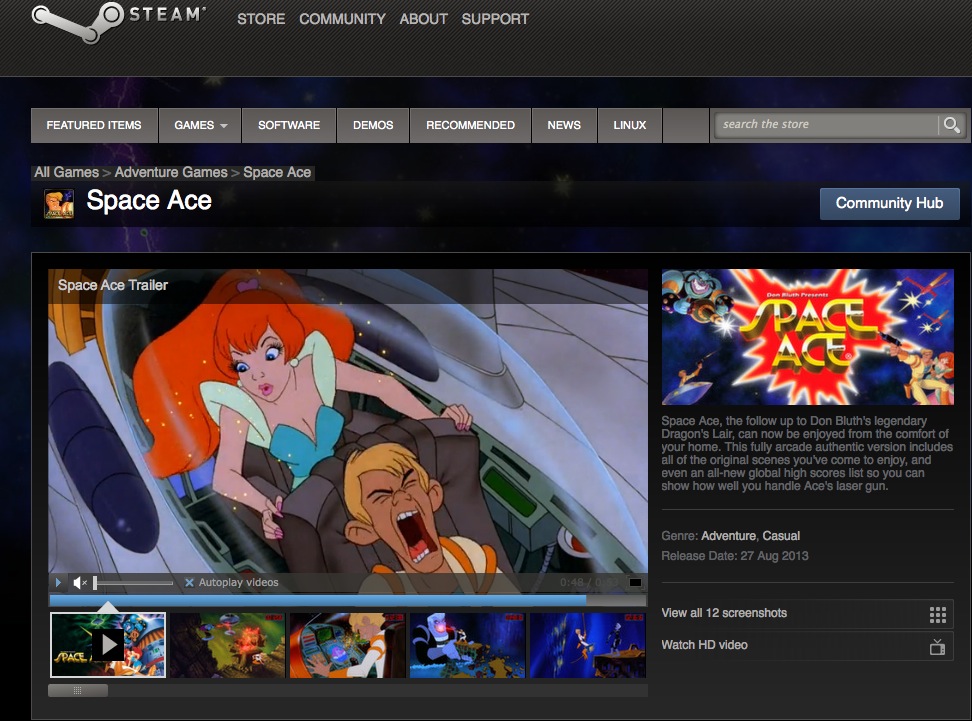Open the Recommended tab
The width and height of the screenshot is (972, 721).
(471, 125)
